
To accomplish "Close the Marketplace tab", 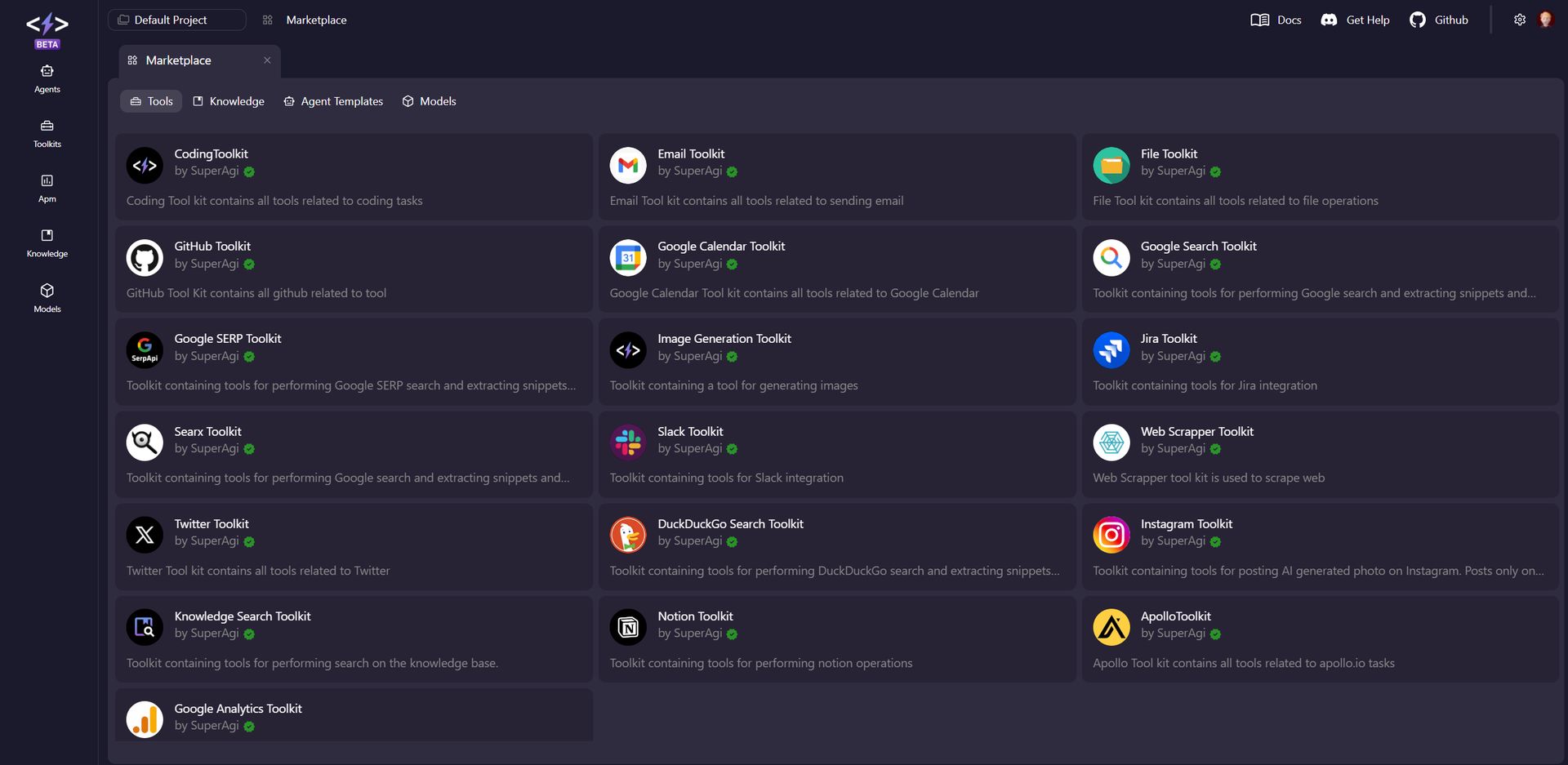I will coord(267,60).
